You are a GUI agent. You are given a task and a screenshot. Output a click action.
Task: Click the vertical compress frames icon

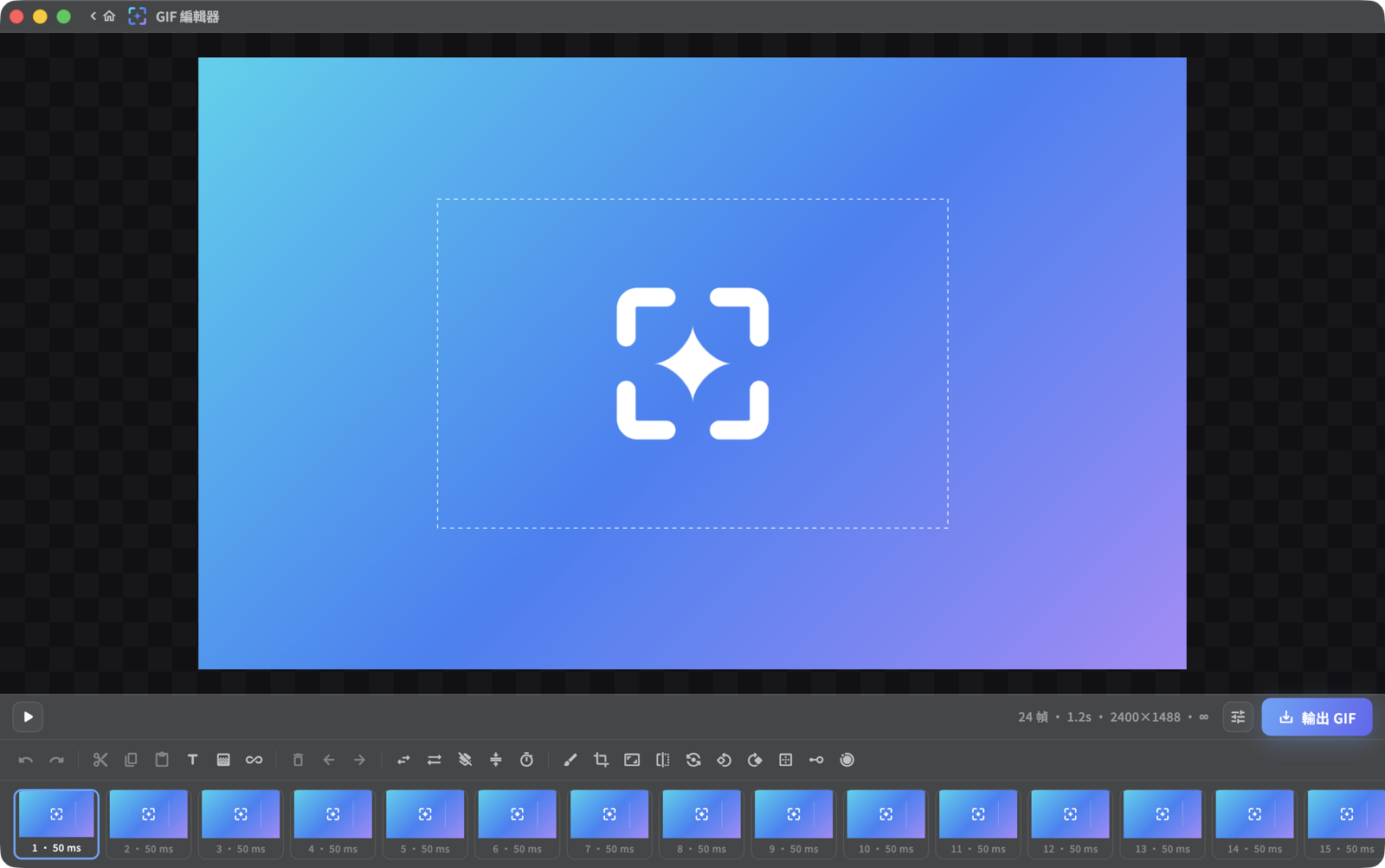click(x=496, y=760)
